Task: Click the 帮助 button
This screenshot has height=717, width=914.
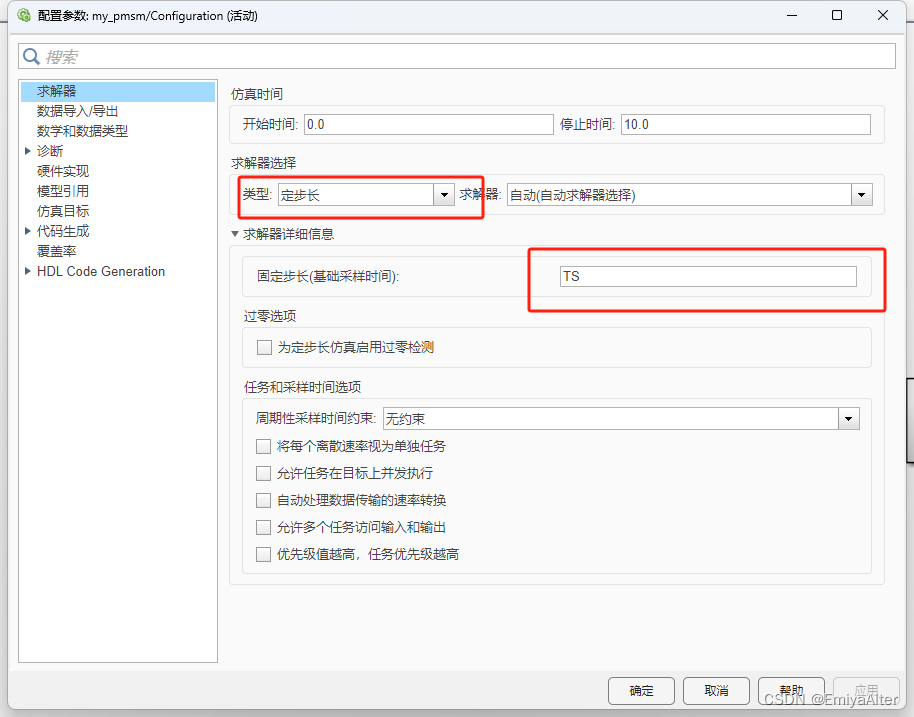Action: [791, 690]
